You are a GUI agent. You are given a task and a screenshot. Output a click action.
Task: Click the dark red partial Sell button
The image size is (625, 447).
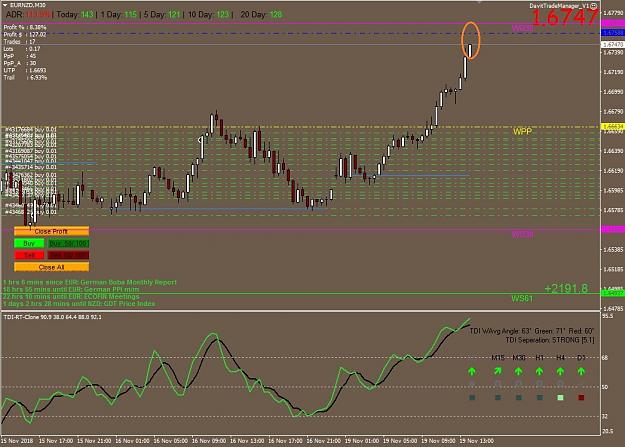point(69,255)
